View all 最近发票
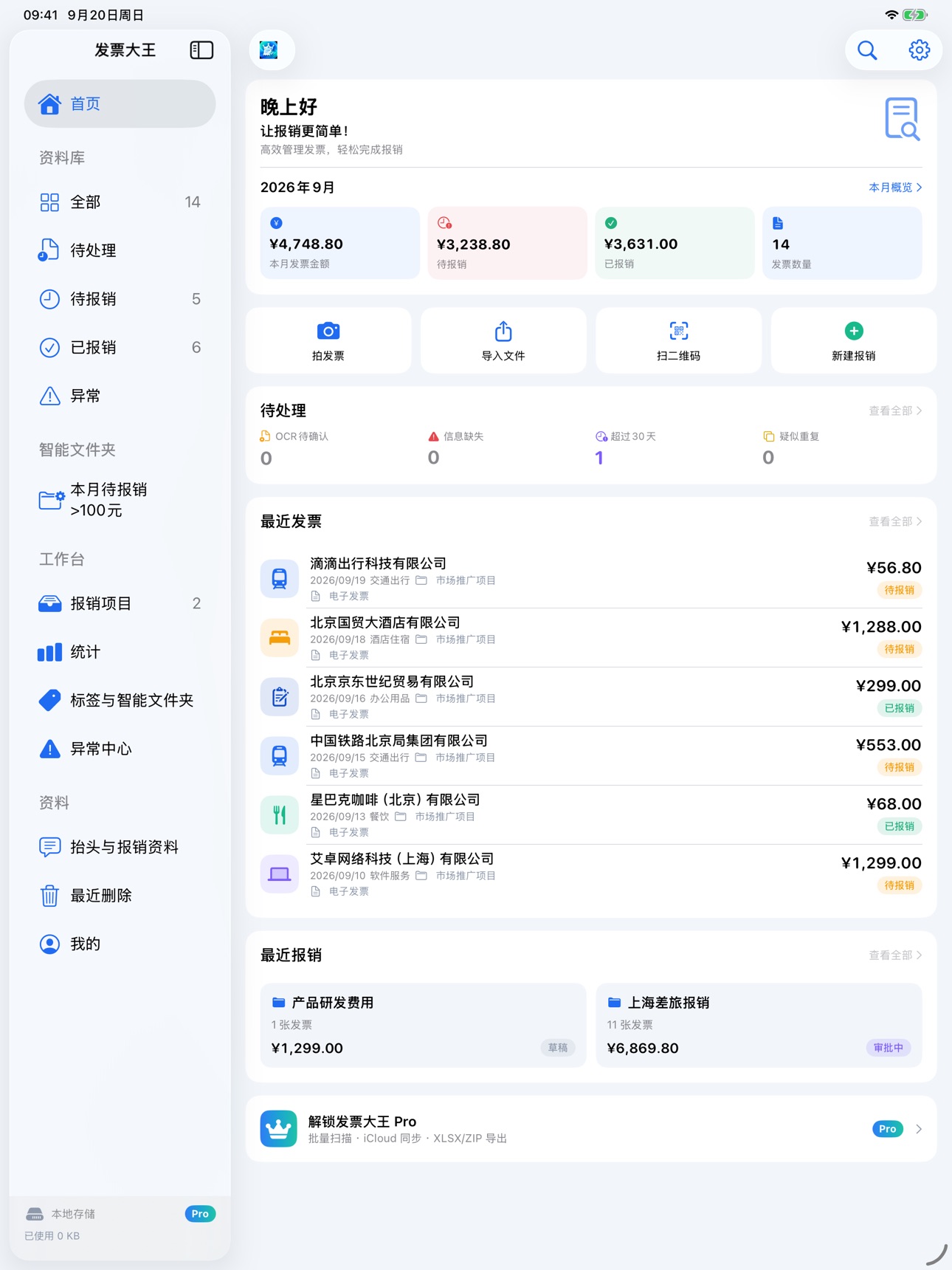Screen dimensions: 952x1270 click(x=895, y=521)
